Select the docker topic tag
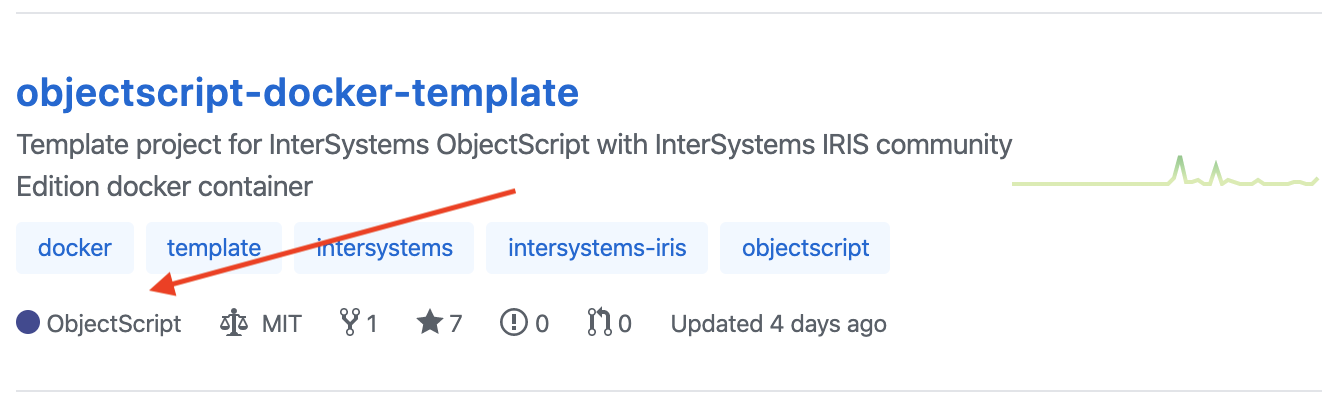Viewport: 1344px width, 394px height. (75, 247)
